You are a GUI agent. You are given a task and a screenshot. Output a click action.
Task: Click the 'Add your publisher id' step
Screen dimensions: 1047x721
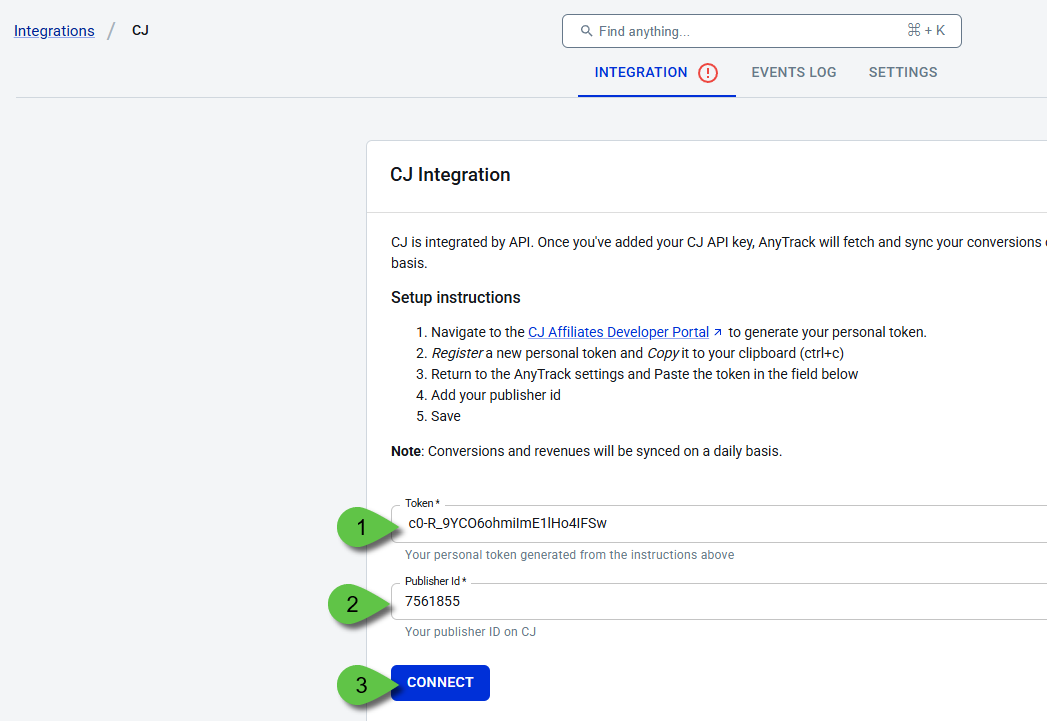(495, 395)
